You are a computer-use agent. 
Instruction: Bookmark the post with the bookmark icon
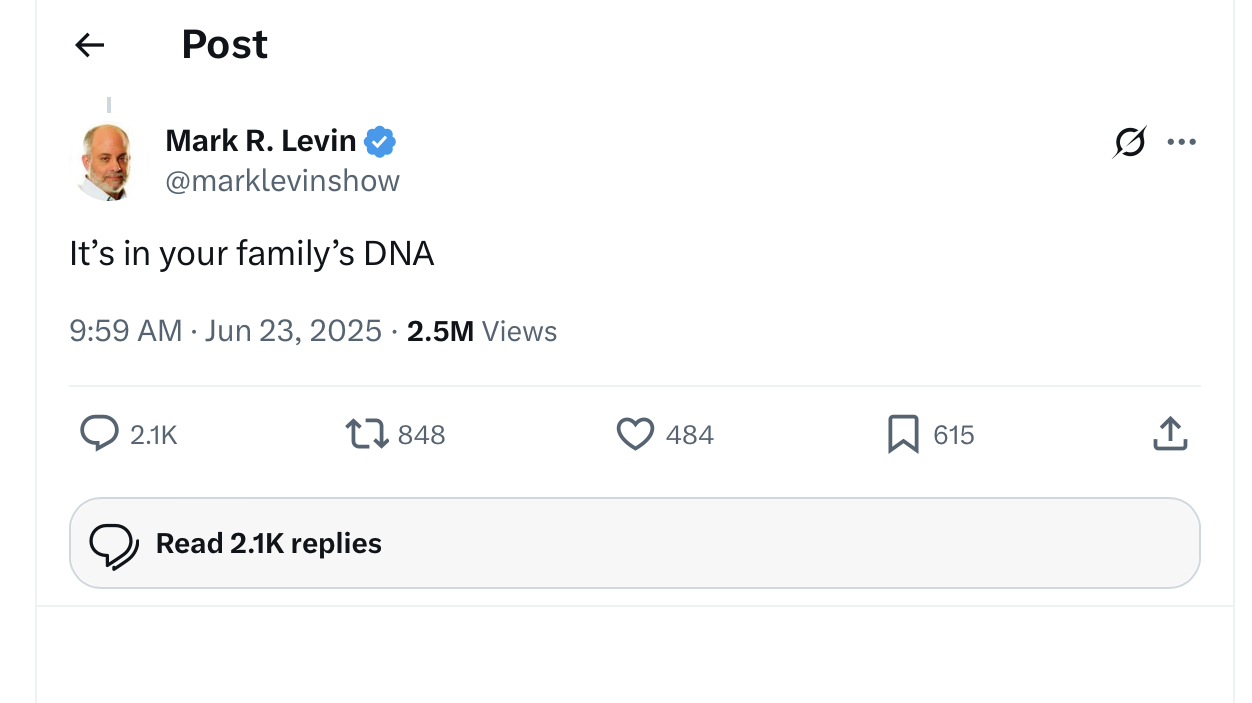(x=903, y=435)
